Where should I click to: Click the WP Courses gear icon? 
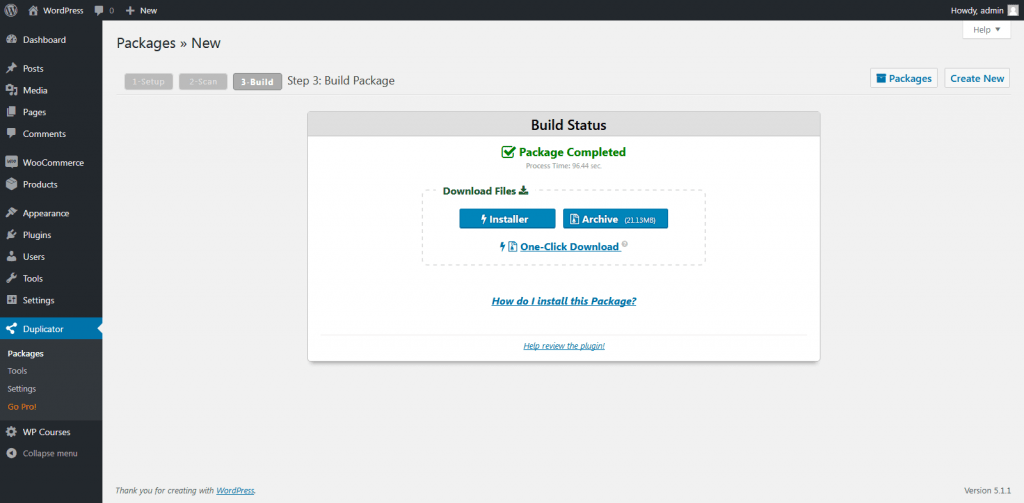coord(11,432)
